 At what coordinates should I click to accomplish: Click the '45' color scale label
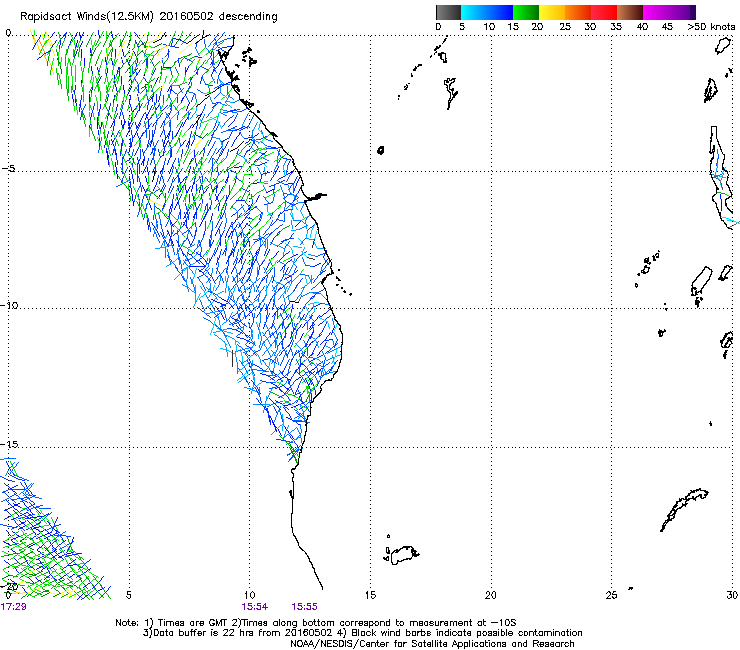pos(667,27)
